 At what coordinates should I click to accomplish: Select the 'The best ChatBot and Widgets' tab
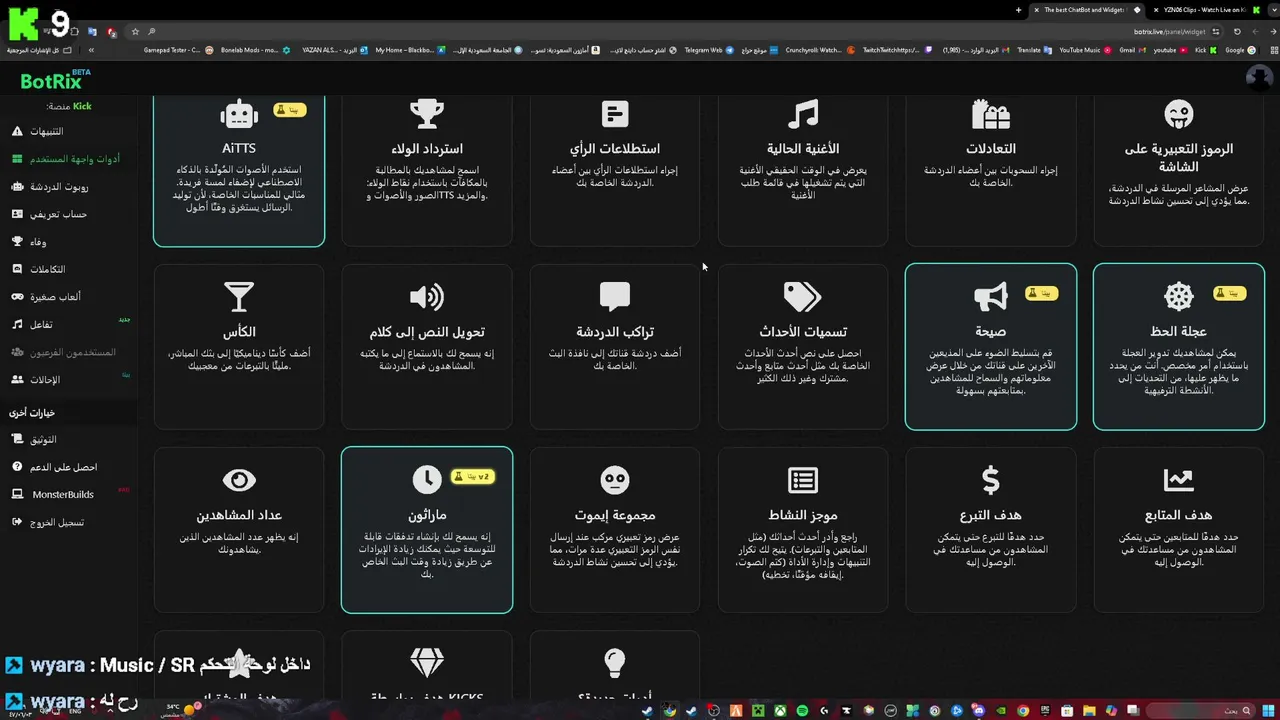1084,10
